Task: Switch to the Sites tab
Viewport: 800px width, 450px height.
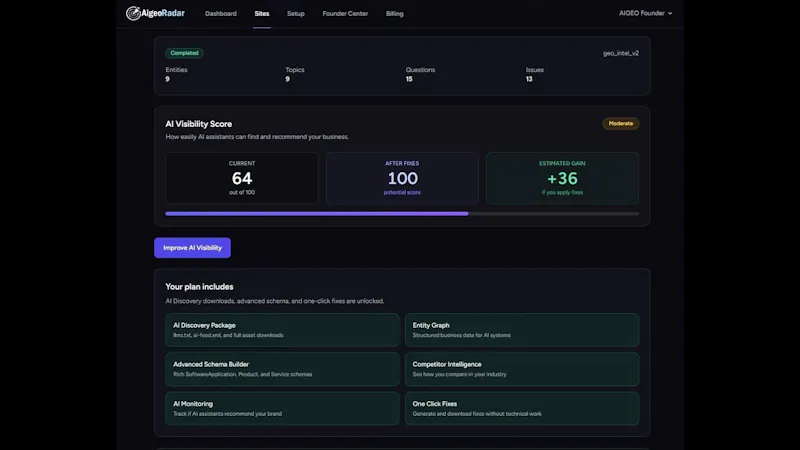Action: [x=262, y=14]
